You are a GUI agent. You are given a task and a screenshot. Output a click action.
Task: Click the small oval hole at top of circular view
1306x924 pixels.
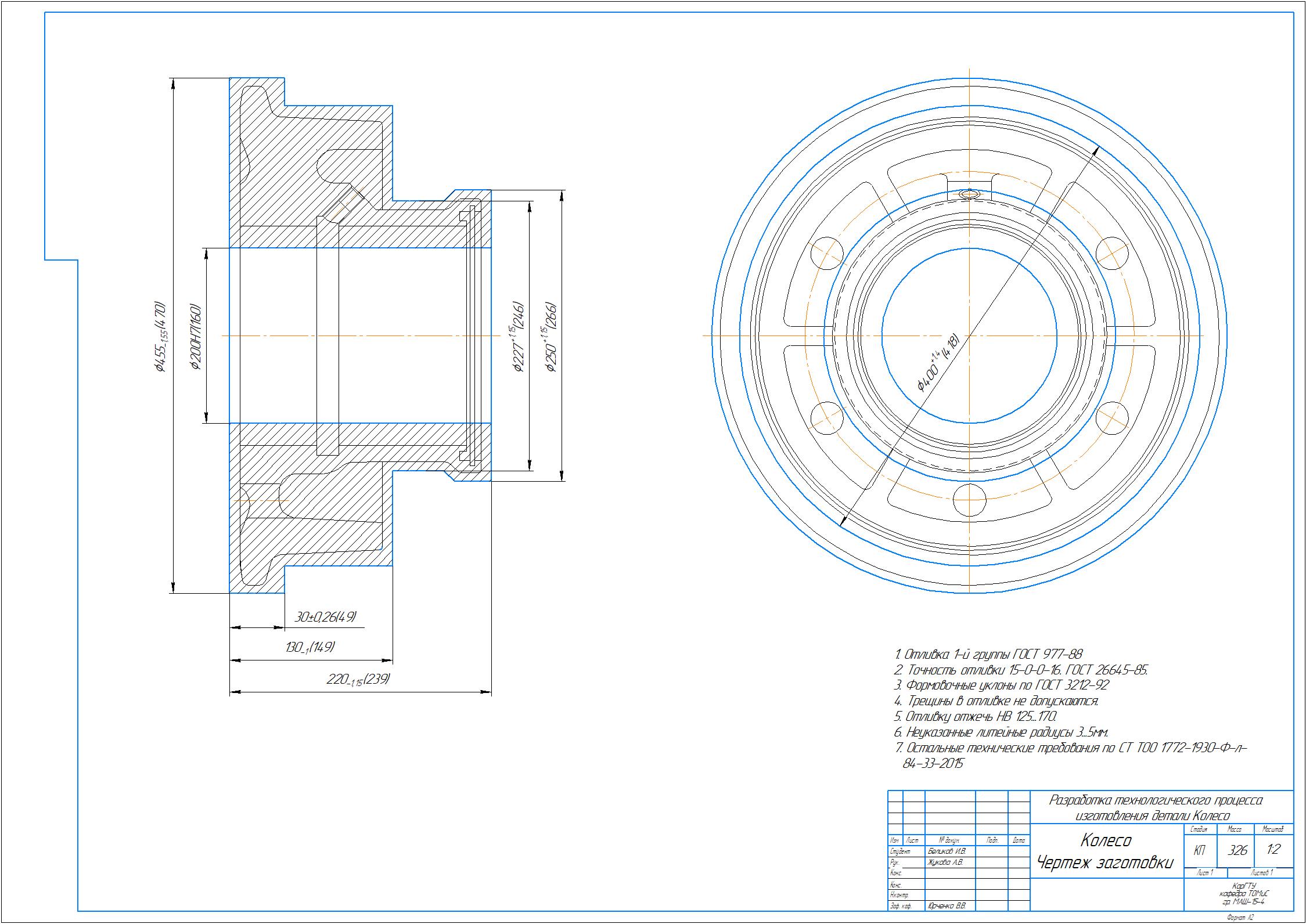[x=969, y=194]
